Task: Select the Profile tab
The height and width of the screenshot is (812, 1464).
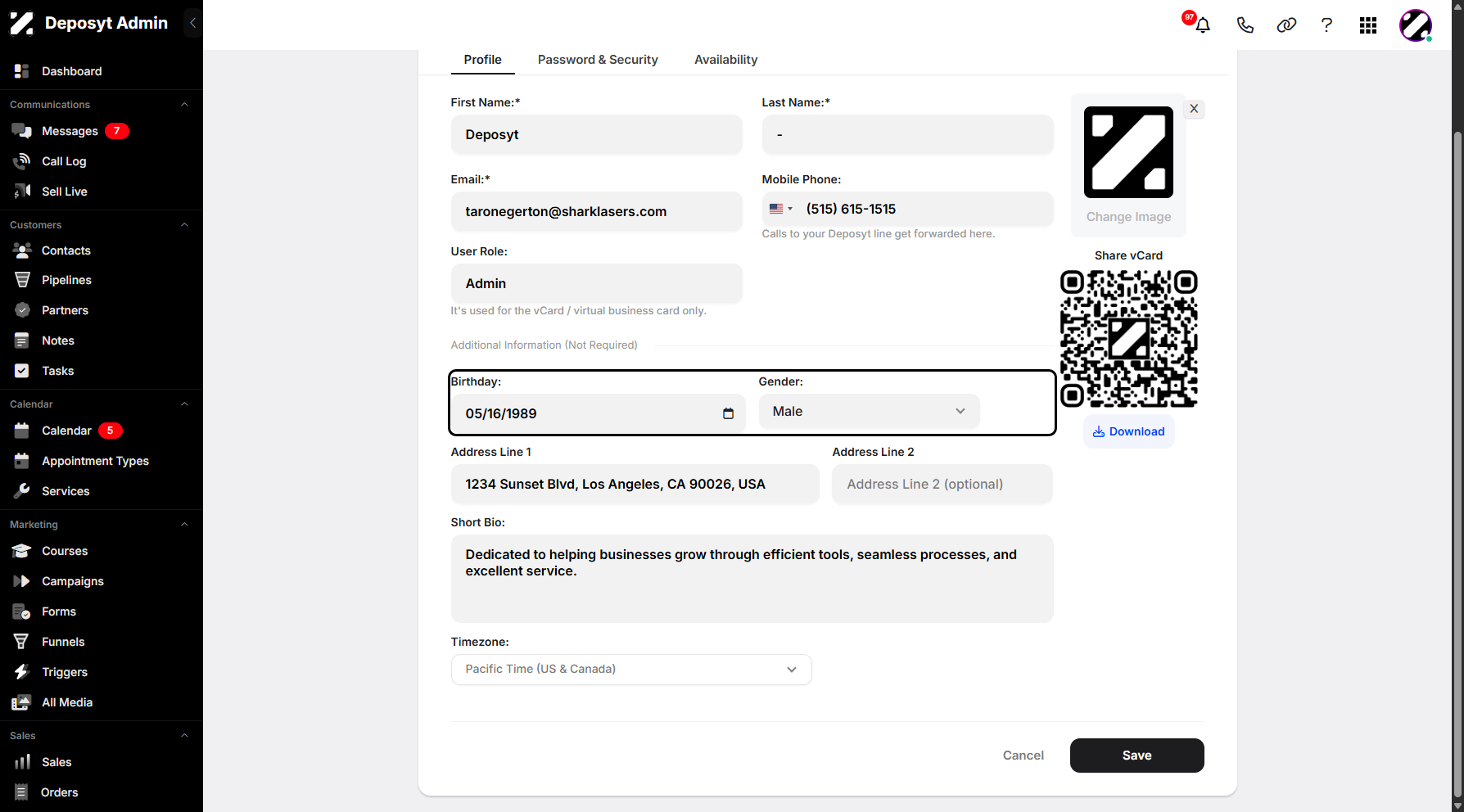Action: click(x=482, y=60)
